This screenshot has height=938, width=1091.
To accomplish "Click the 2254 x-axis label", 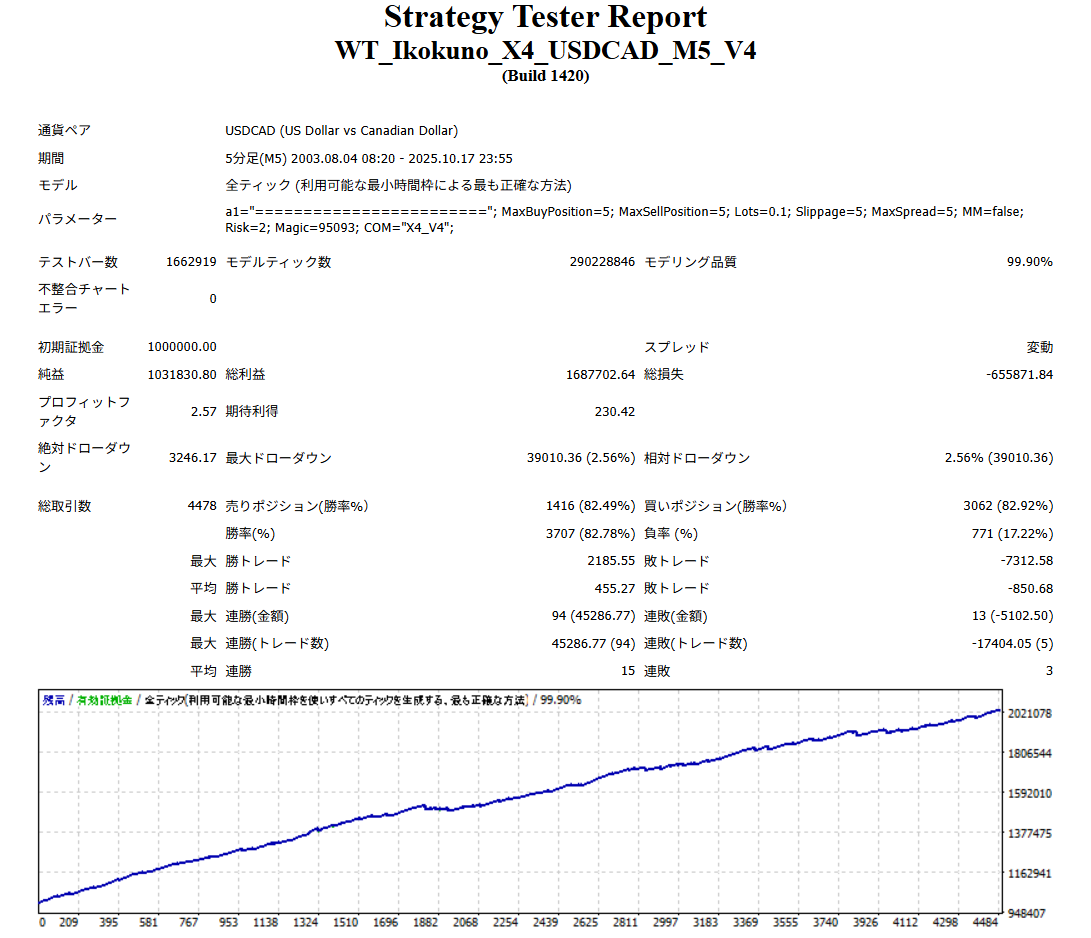I will 507,923.
